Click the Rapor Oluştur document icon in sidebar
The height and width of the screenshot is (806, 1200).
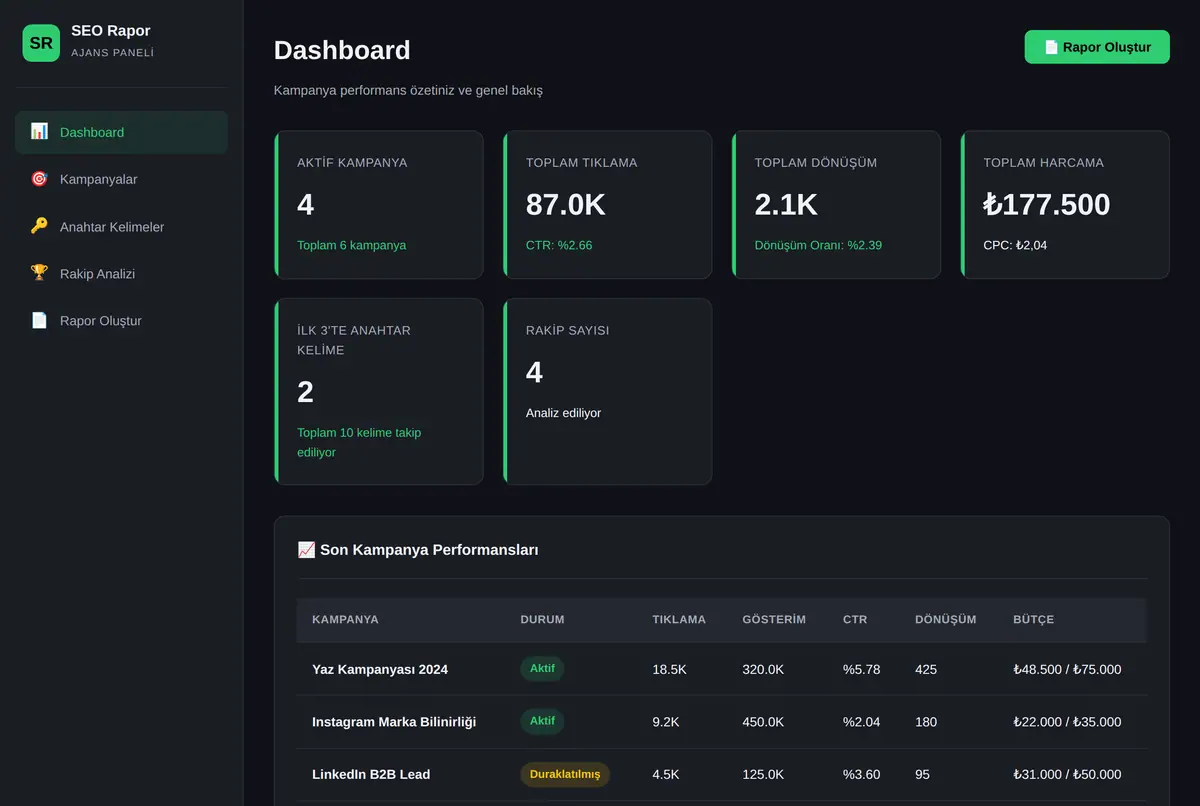point(39,320)
